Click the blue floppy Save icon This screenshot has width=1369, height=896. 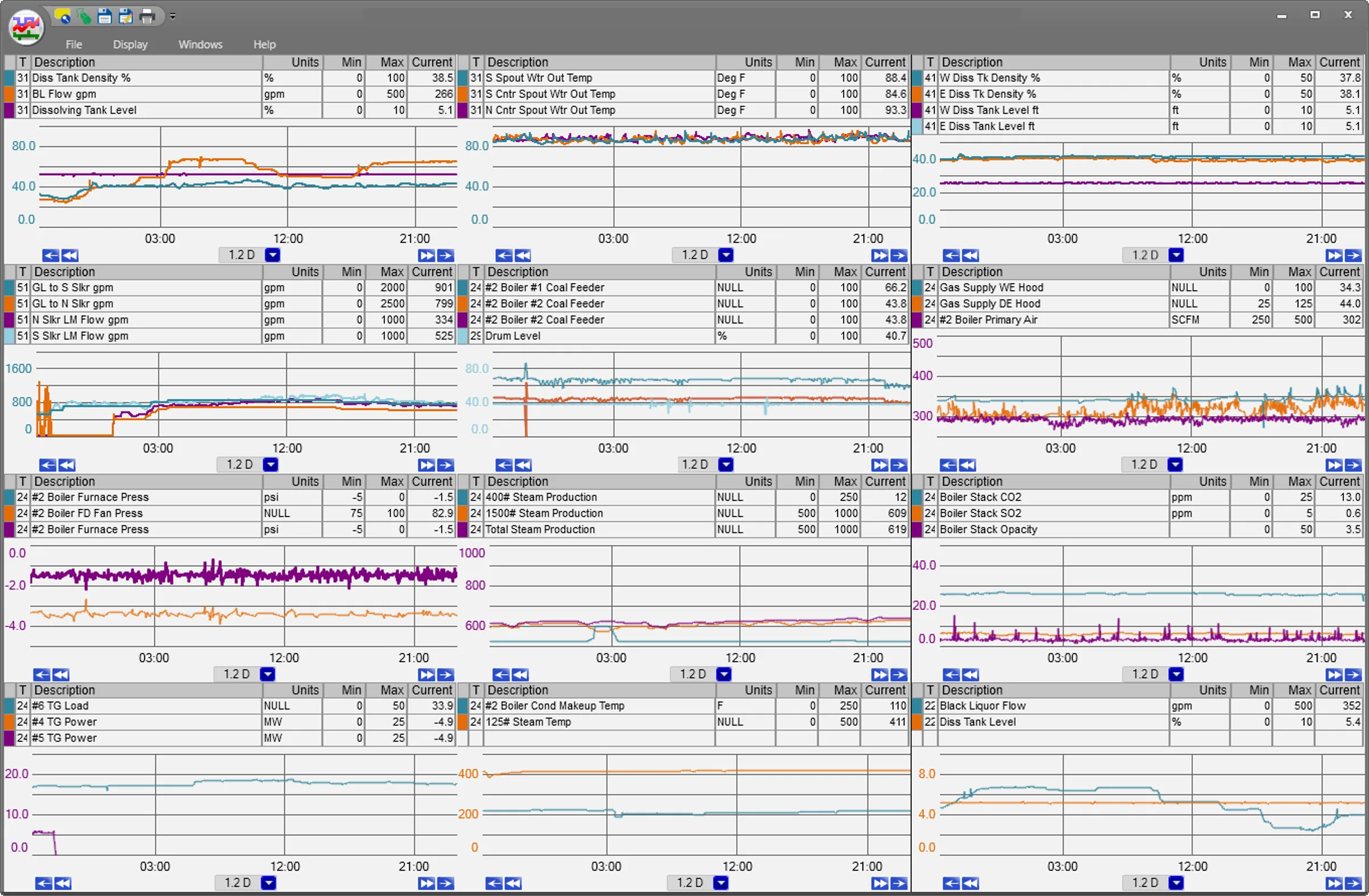tap(105, 16)
